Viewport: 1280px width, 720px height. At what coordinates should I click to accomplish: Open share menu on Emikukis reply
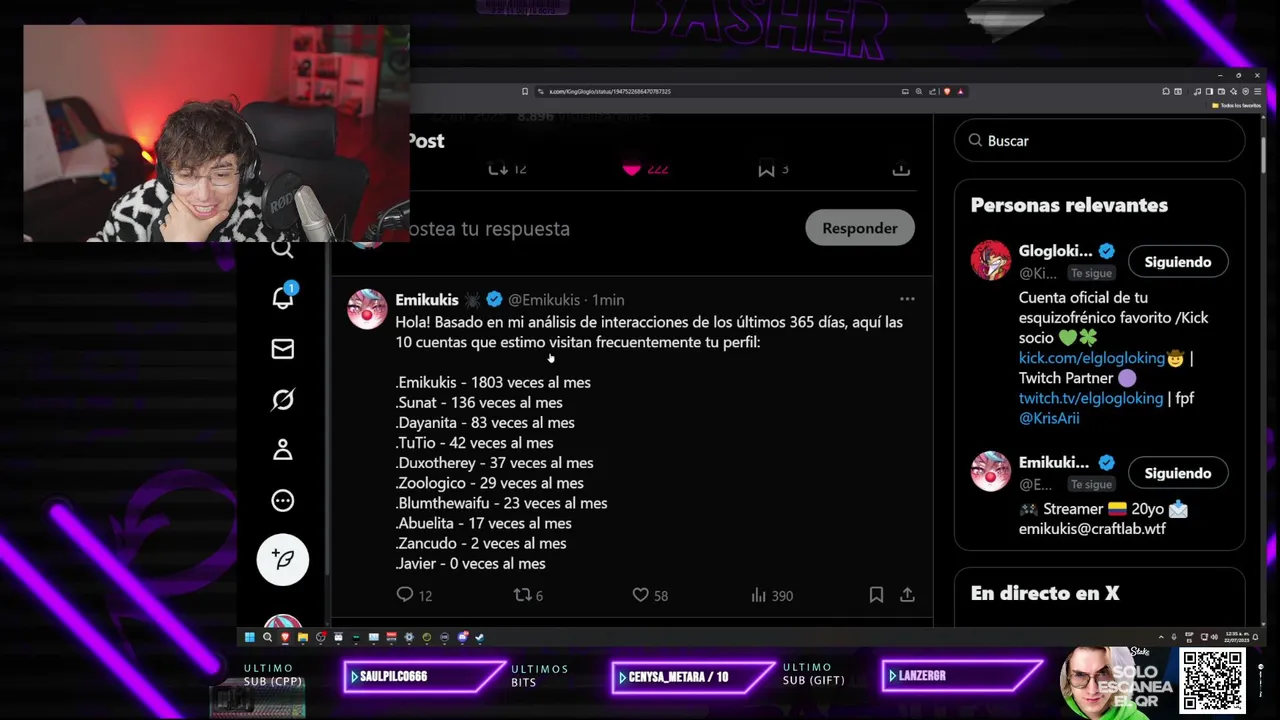click(x=907, y=595)
